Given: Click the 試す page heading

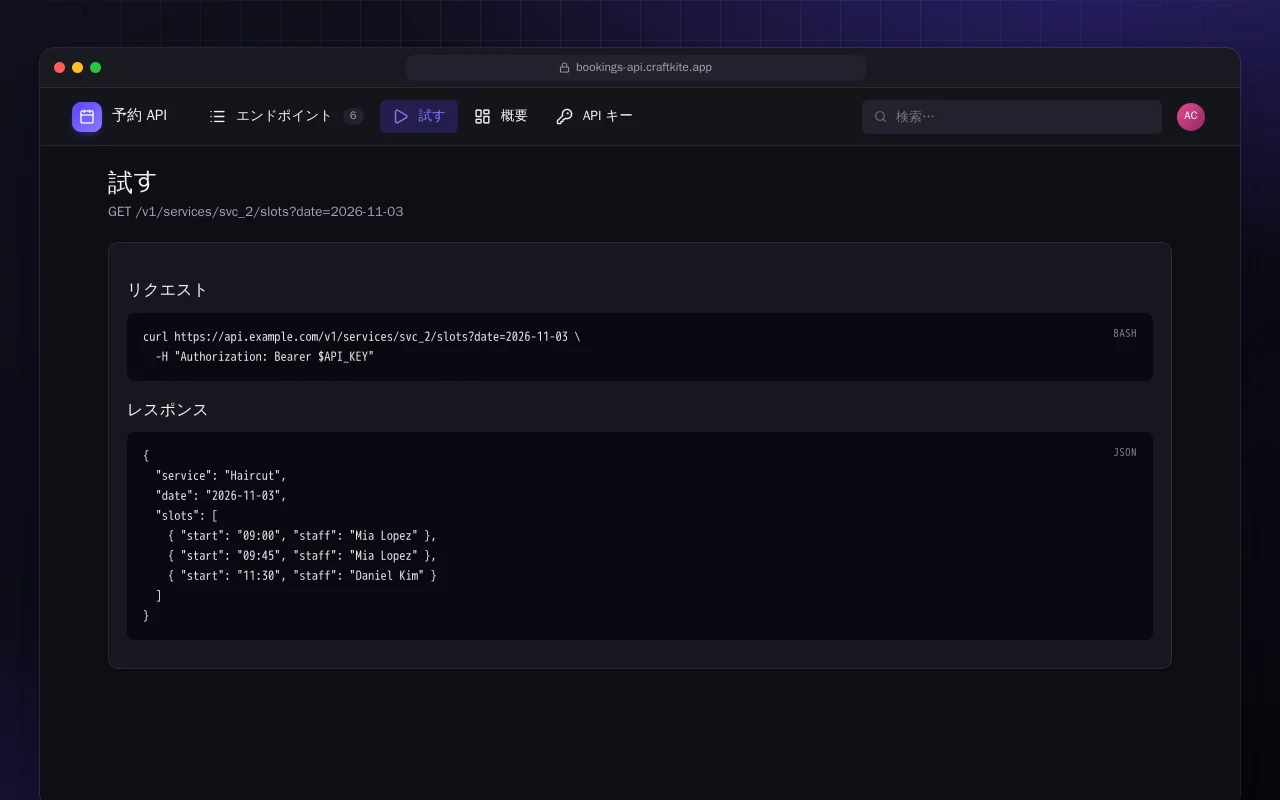Looking at the screenshot, I should pos(133,182).
